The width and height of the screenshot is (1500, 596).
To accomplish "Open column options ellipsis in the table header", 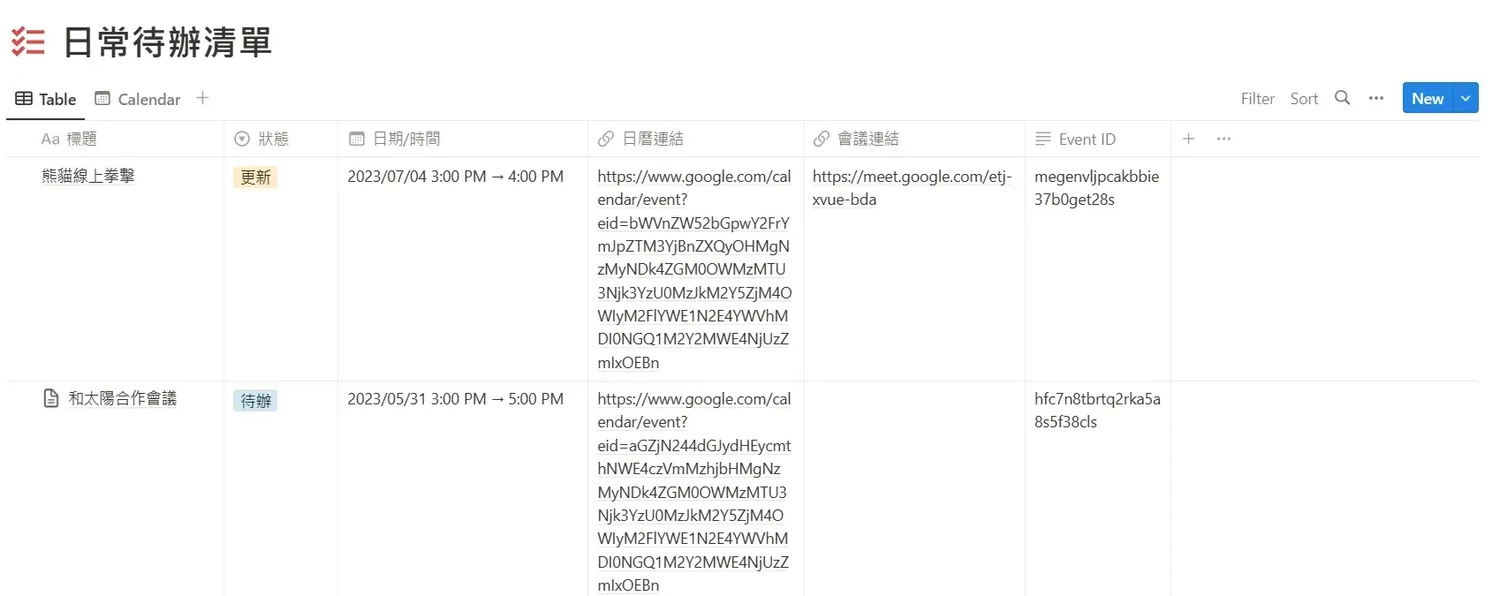I will (x=1223, y=139).
